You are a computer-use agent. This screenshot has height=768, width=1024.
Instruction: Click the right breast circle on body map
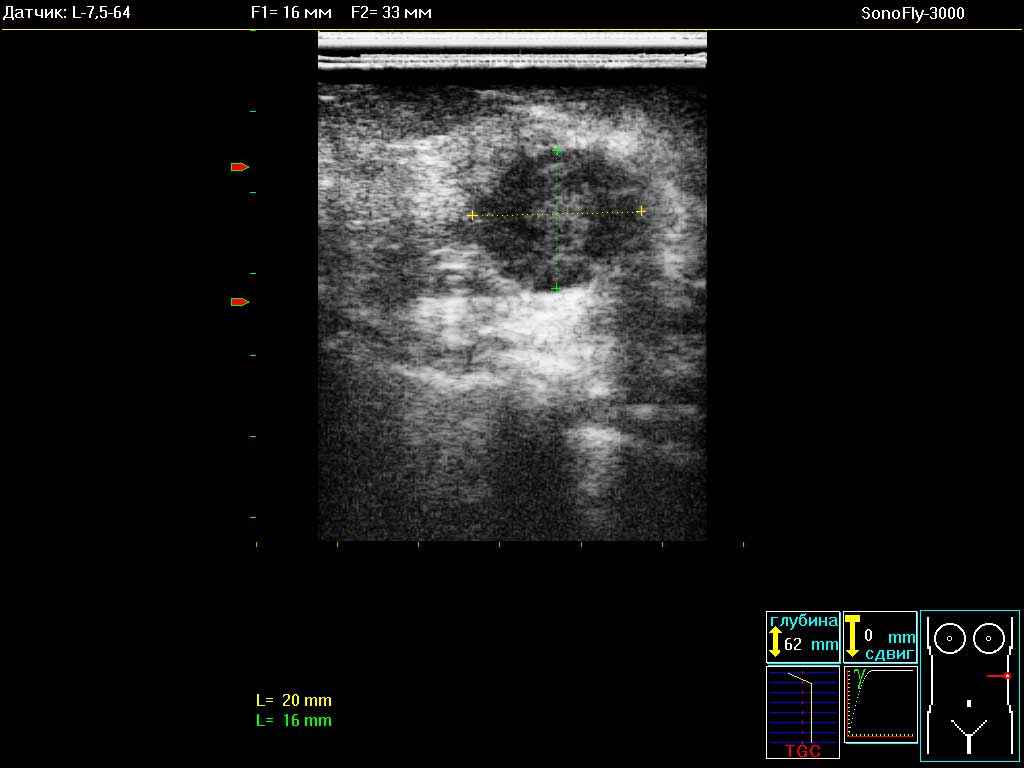point(989,636)
